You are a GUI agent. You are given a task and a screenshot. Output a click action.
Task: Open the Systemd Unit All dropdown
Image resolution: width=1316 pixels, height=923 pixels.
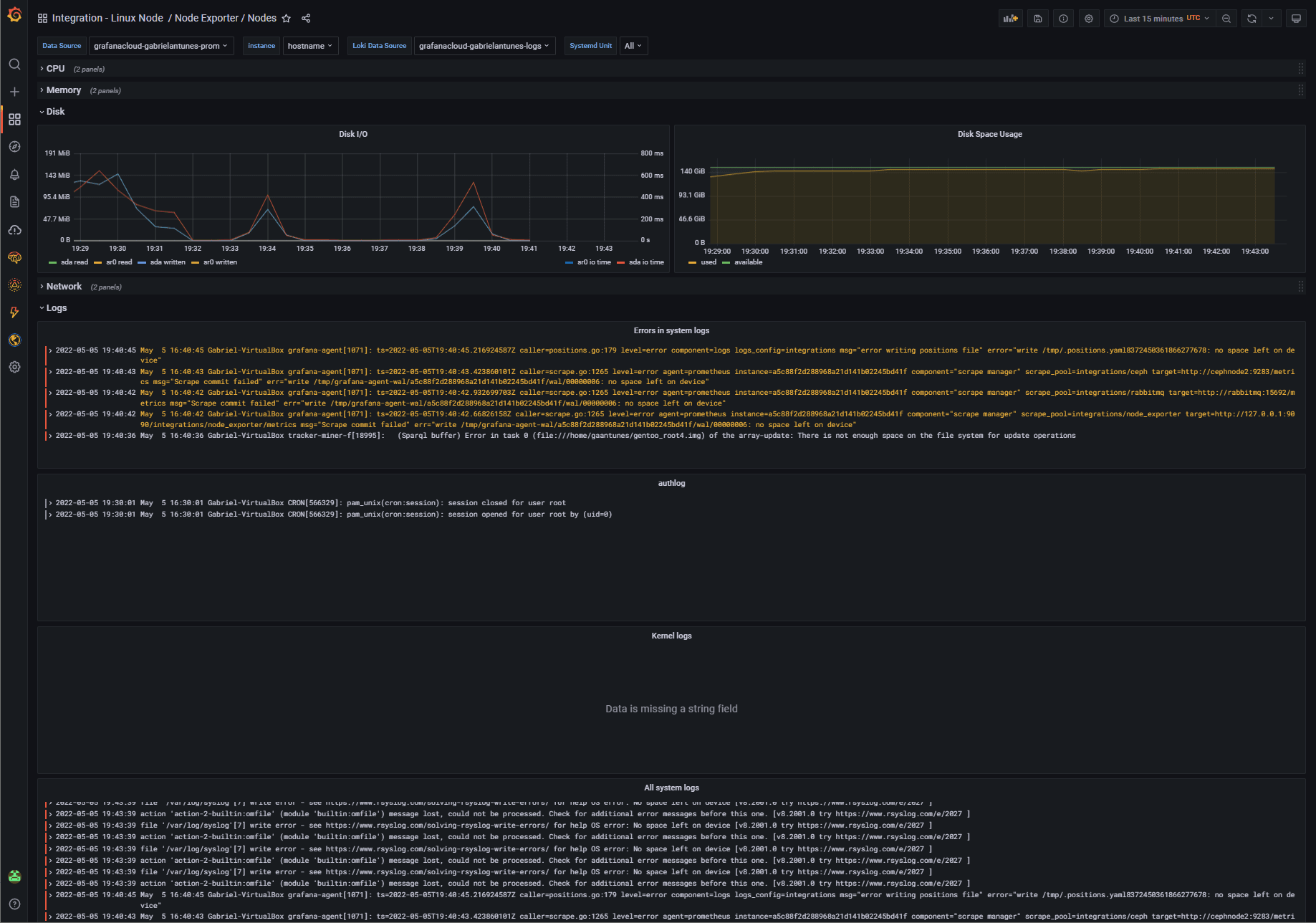[633, 46]
